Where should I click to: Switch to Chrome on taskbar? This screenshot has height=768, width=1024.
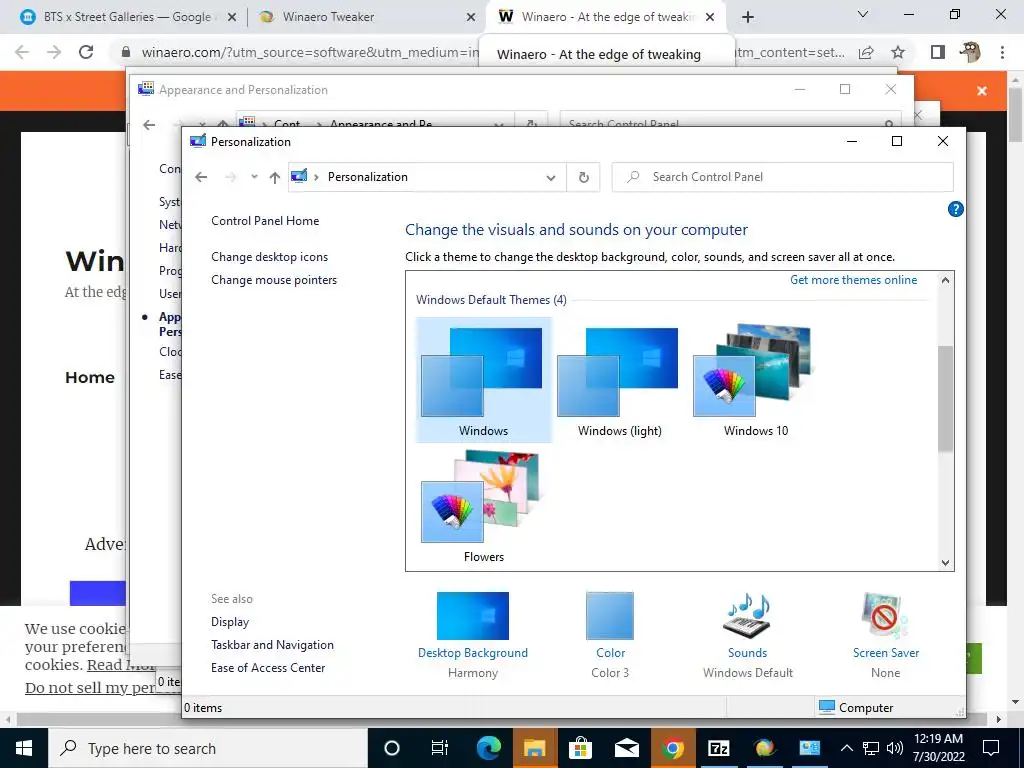[x=672, y=748]
